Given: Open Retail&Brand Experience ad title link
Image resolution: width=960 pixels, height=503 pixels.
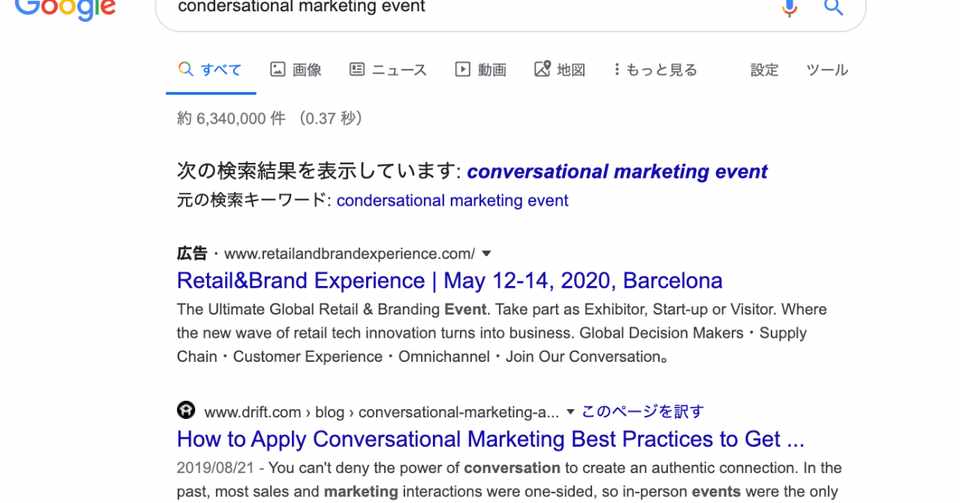Looking at the screenshot, I should 449,281.
